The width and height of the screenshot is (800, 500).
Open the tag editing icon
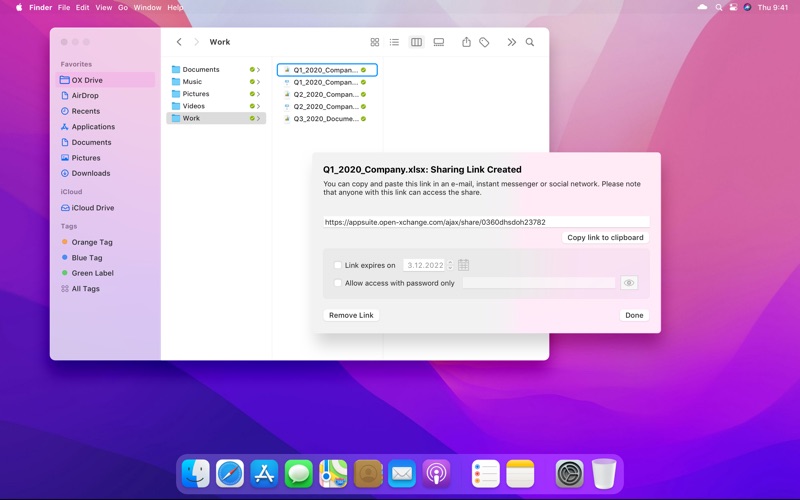tap(484, 42)
